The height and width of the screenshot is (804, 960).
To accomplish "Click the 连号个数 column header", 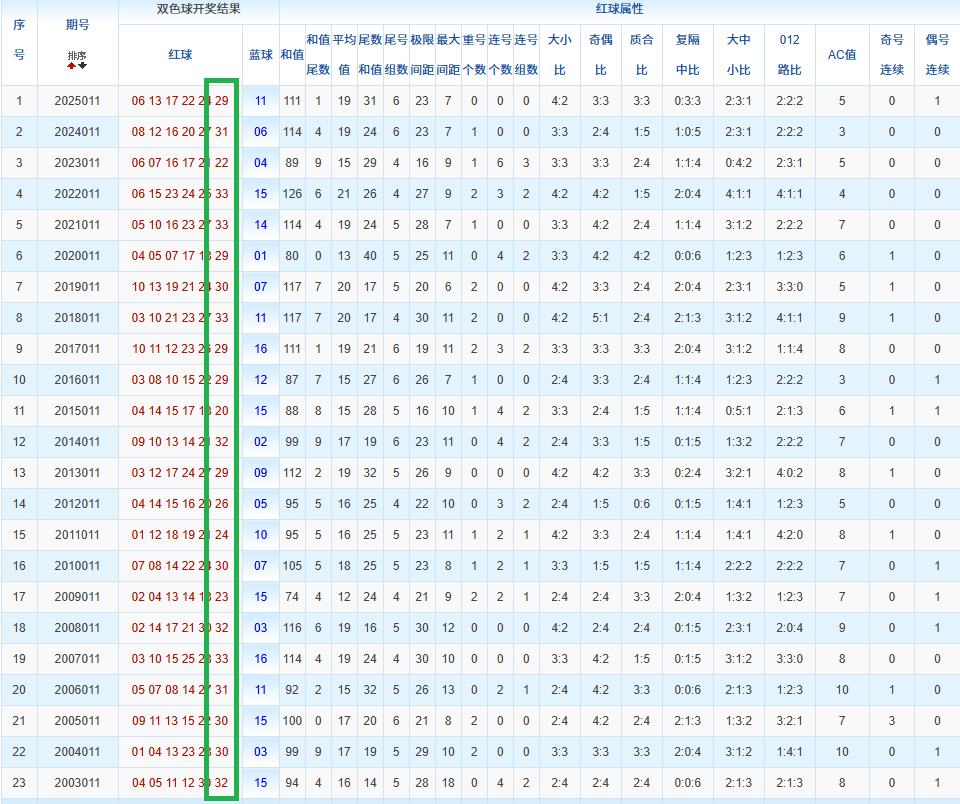I will pos(500,54).
